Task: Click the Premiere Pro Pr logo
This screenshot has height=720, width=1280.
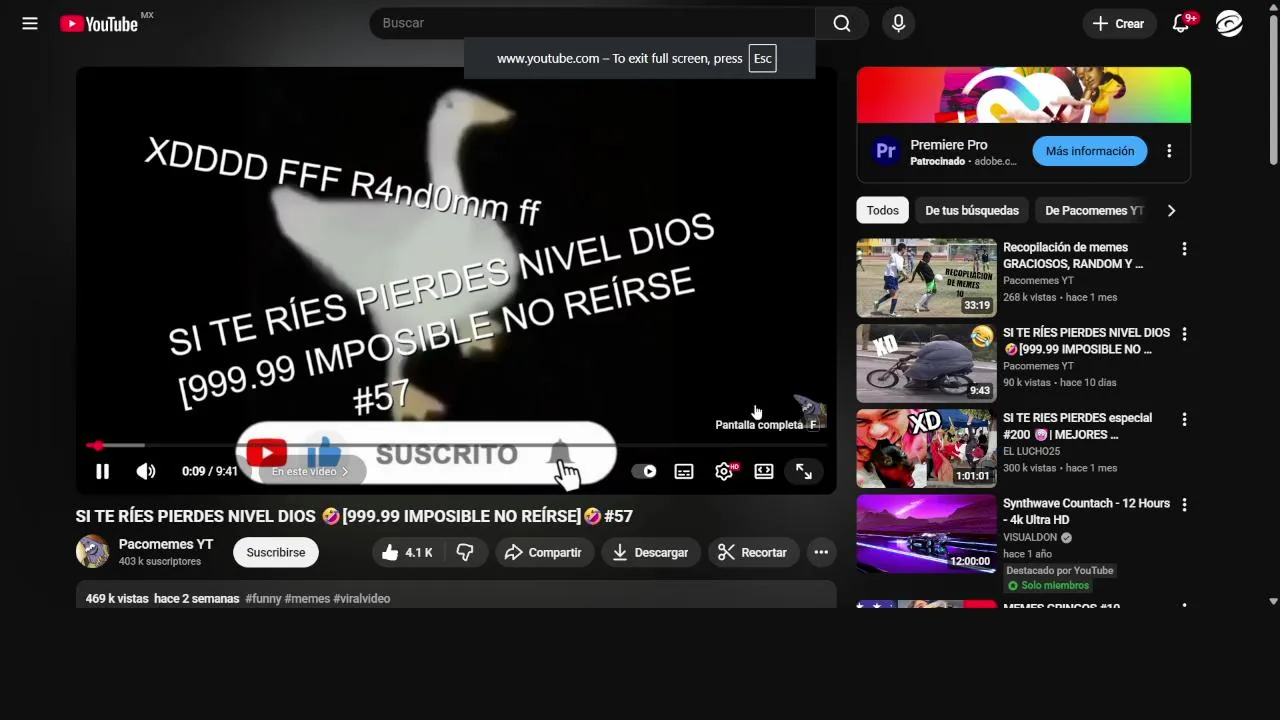Action: point(886,151)
